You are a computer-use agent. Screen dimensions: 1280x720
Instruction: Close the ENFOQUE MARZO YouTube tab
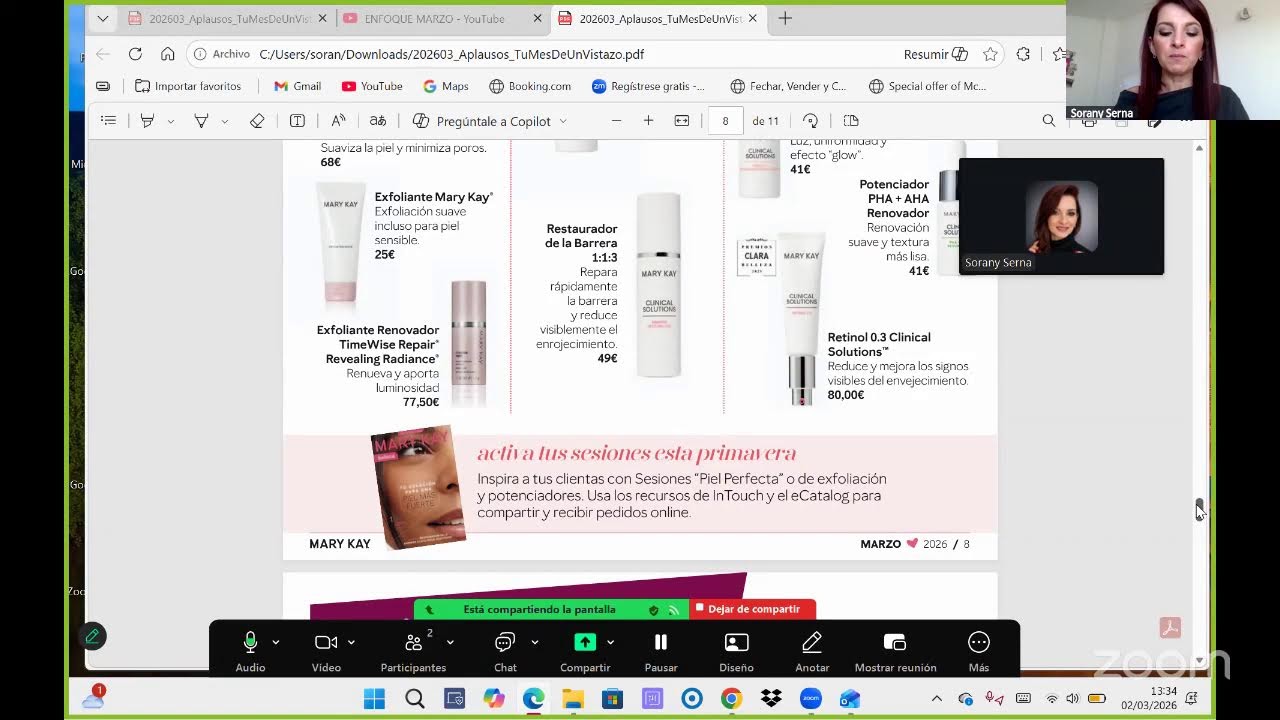[537, 19]
